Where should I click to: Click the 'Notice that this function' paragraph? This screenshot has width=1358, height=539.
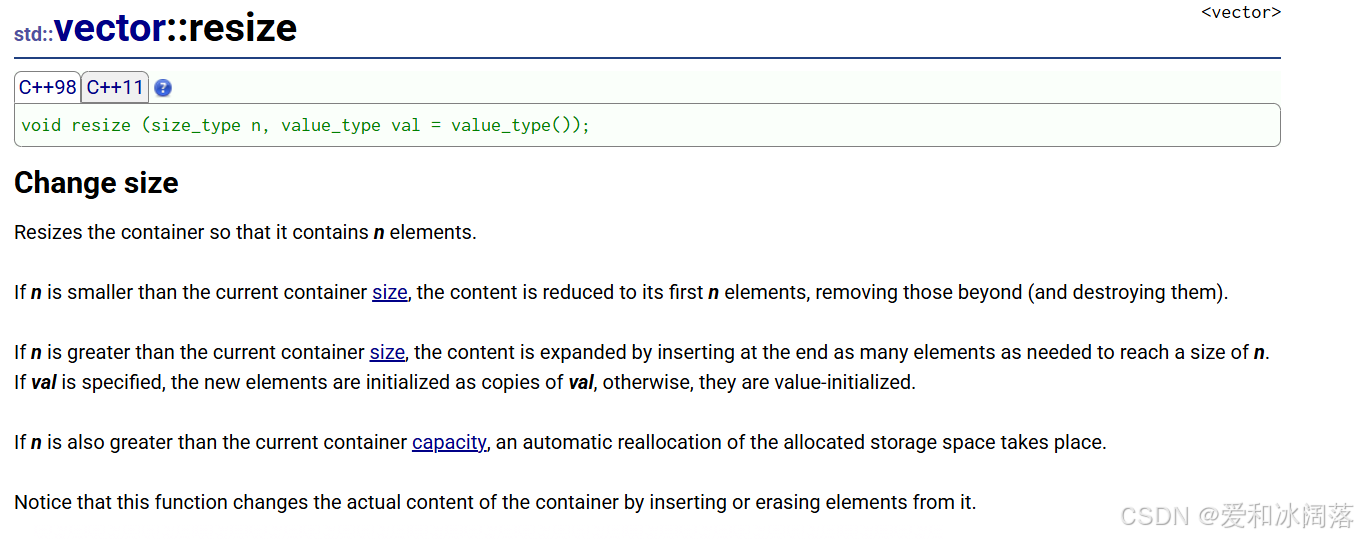495,502
